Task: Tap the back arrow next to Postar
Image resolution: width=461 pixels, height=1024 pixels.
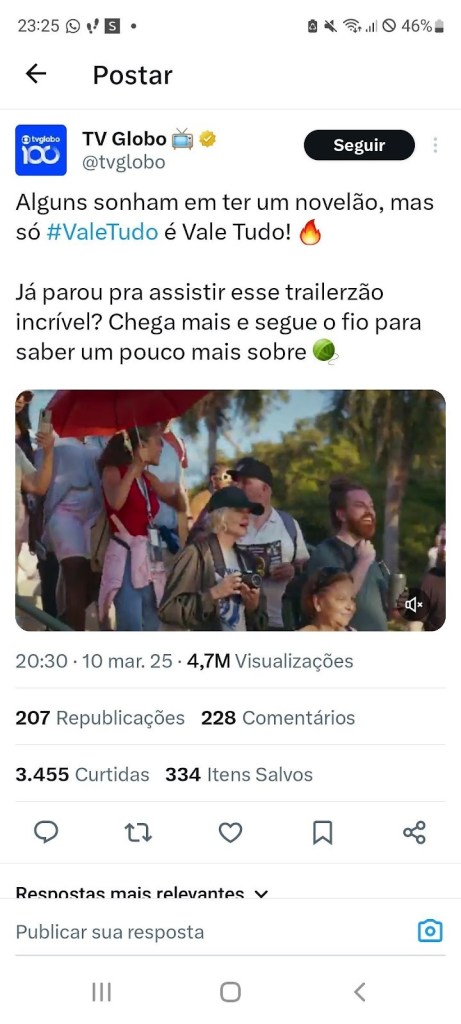Action: click(36, 74)
